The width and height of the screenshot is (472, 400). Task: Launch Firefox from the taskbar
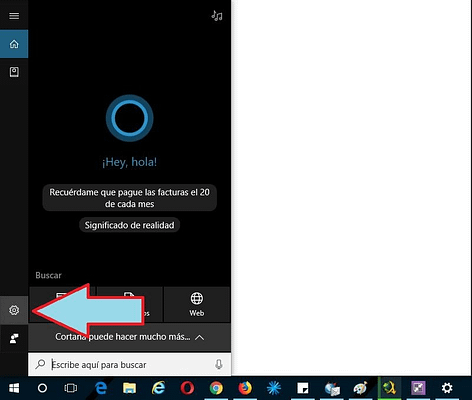pyautogui.click(x=245, y=388)
